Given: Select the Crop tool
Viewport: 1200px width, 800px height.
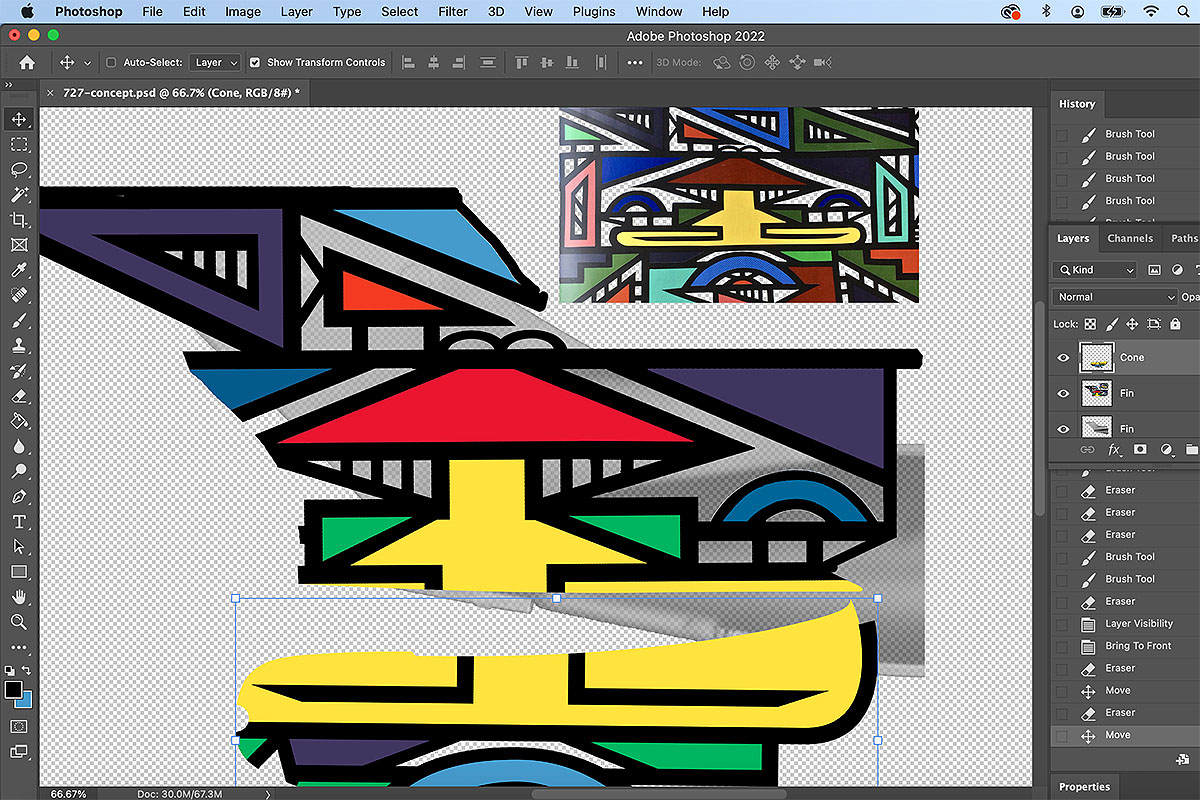Looking at the screenshot, I should (19, 220).
